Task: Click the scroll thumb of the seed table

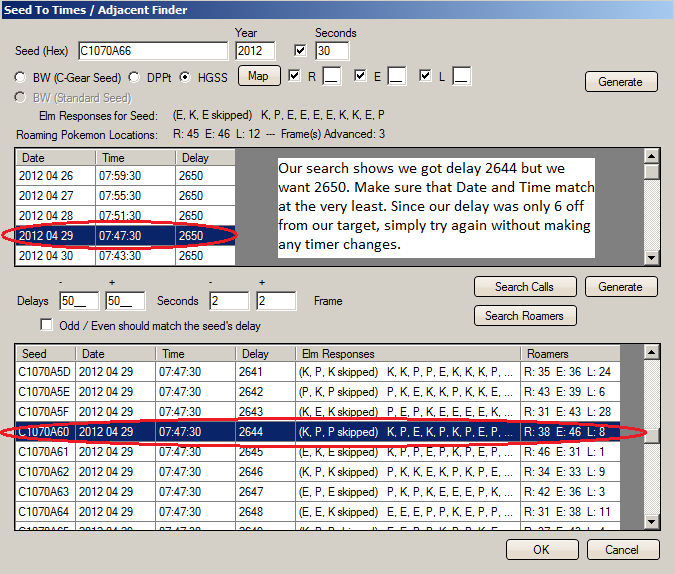Action: point(652,435)
